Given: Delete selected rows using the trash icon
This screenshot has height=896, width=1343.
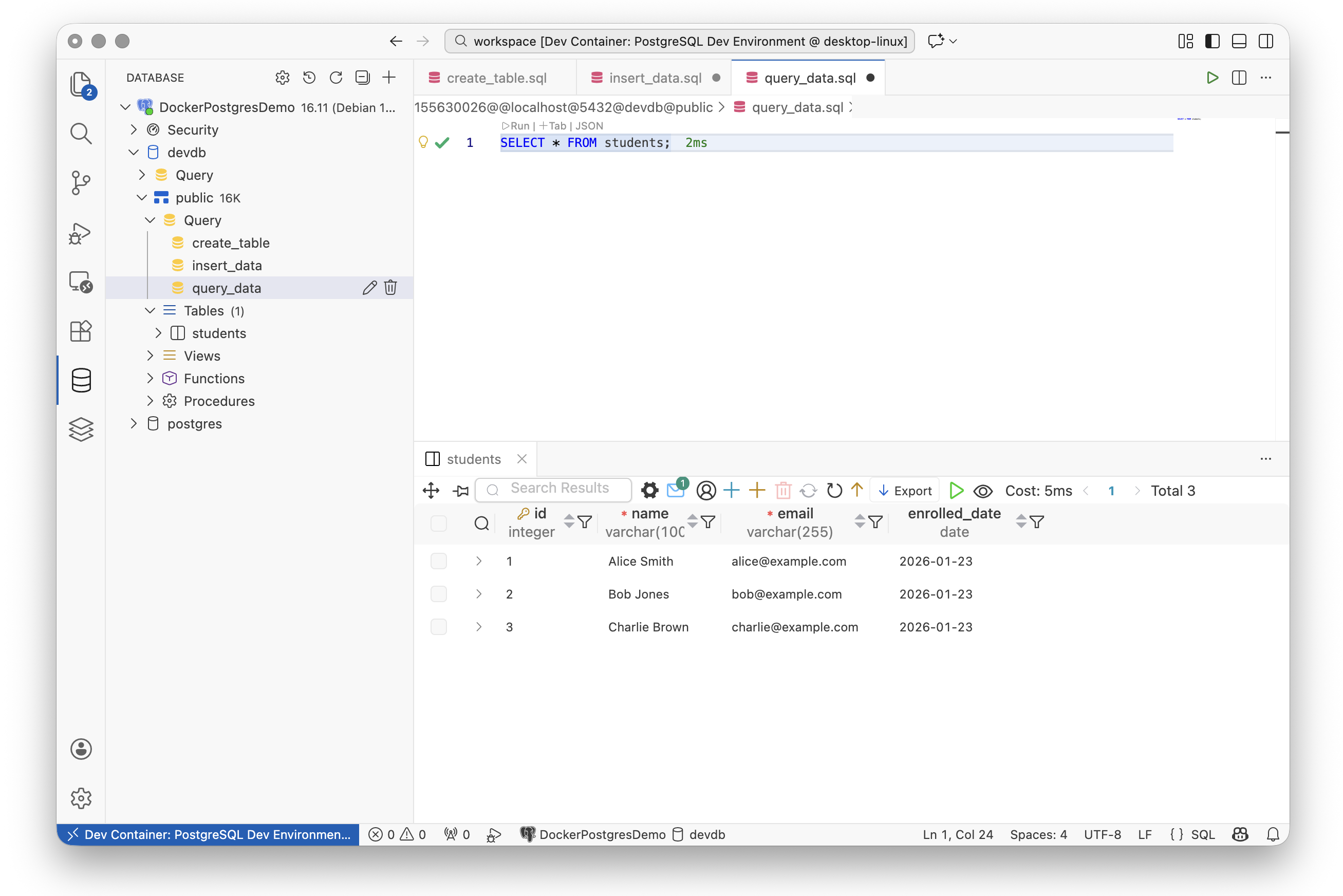Looking at the screenshot, I should 783,490.
